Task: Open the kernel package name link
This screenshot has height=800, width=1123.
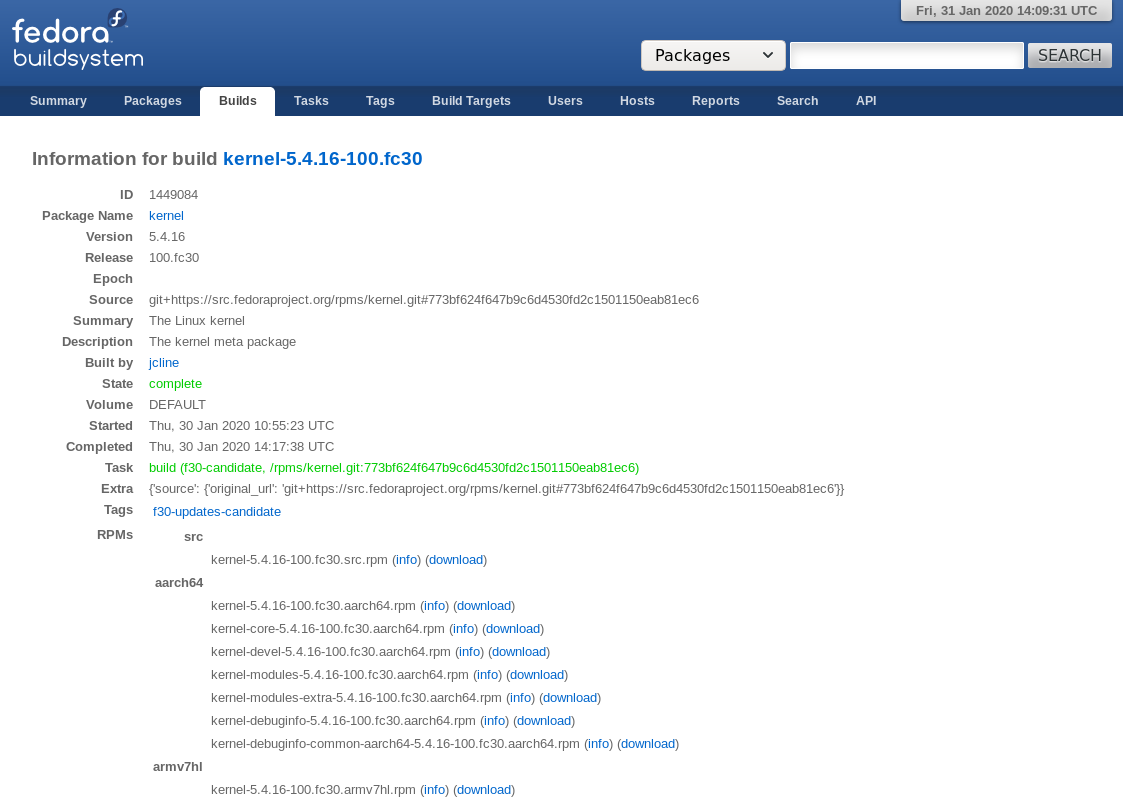Action: point(166,216)
